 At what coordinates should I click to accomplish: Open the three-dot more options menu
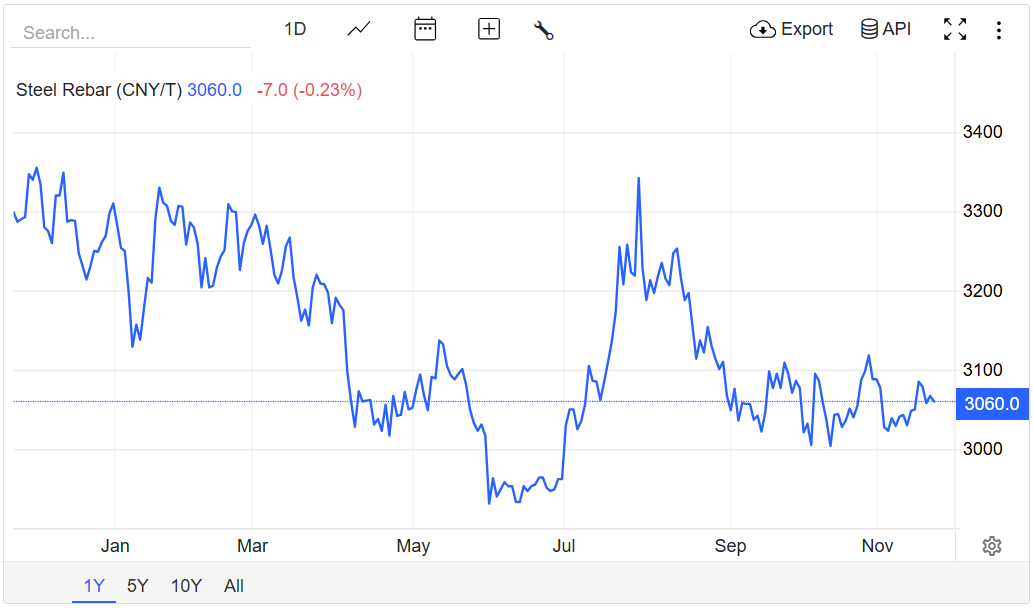click(x=998, y=30)
